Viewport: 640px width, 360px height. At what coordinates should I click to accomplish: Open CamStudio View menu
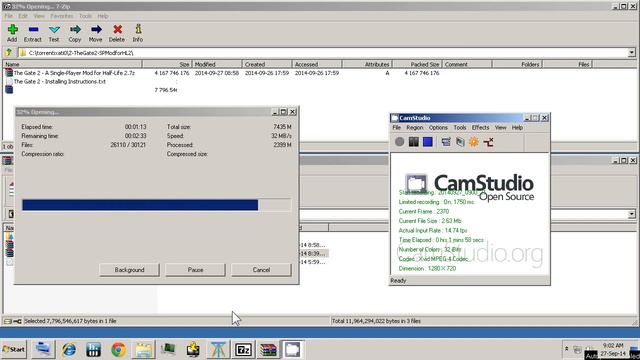tap(500, 127)
